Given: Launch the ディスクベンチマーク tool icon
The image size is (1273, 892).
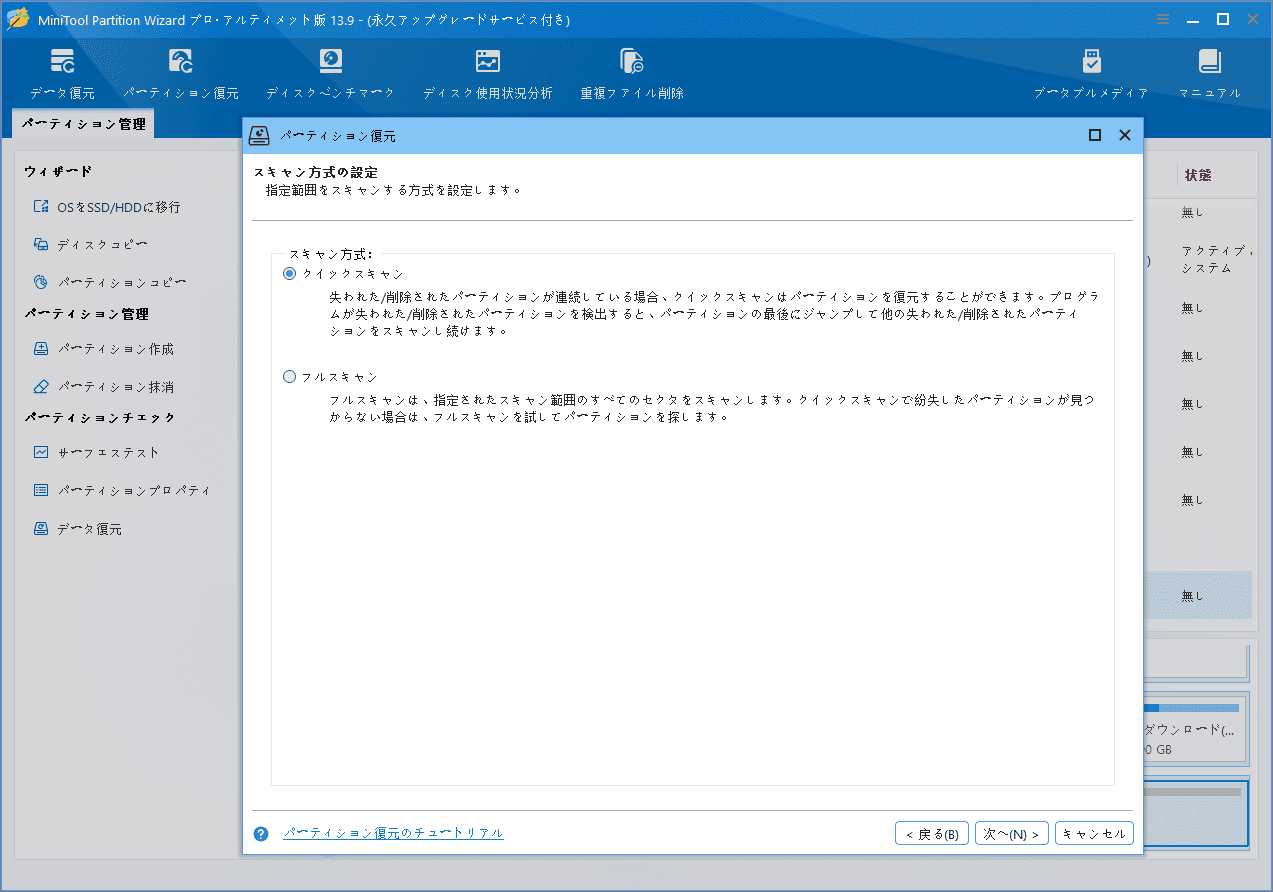Looking at the screenshot, I should pyautogui.click(x=331, y=62).
